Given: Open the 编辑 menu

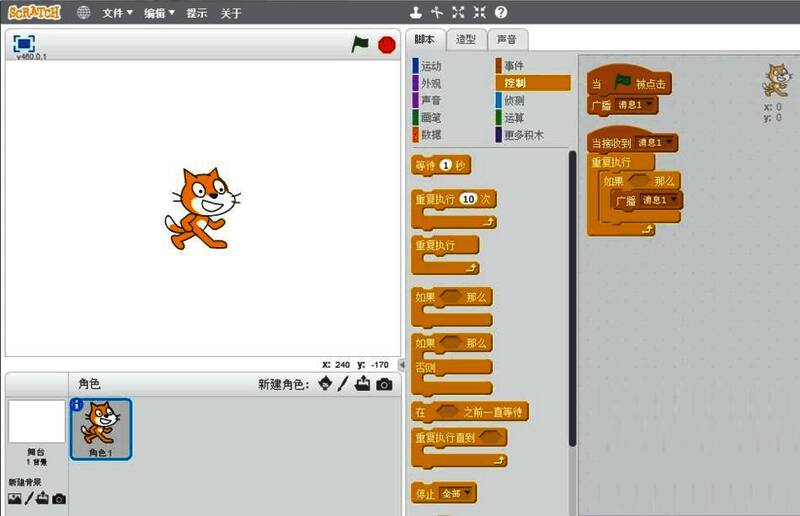Looking at the screenshot, I should 158,13.
